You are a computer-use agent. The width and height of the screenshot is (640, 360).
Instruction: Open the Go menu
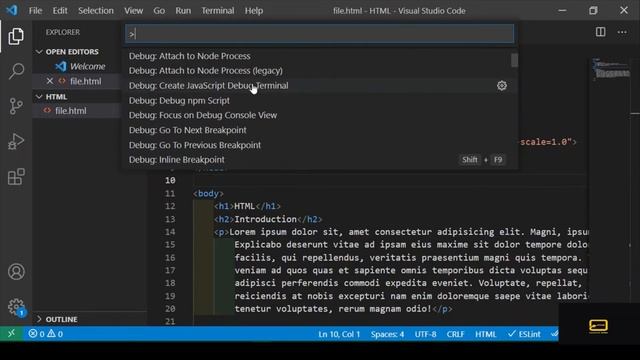click(159, 11)
